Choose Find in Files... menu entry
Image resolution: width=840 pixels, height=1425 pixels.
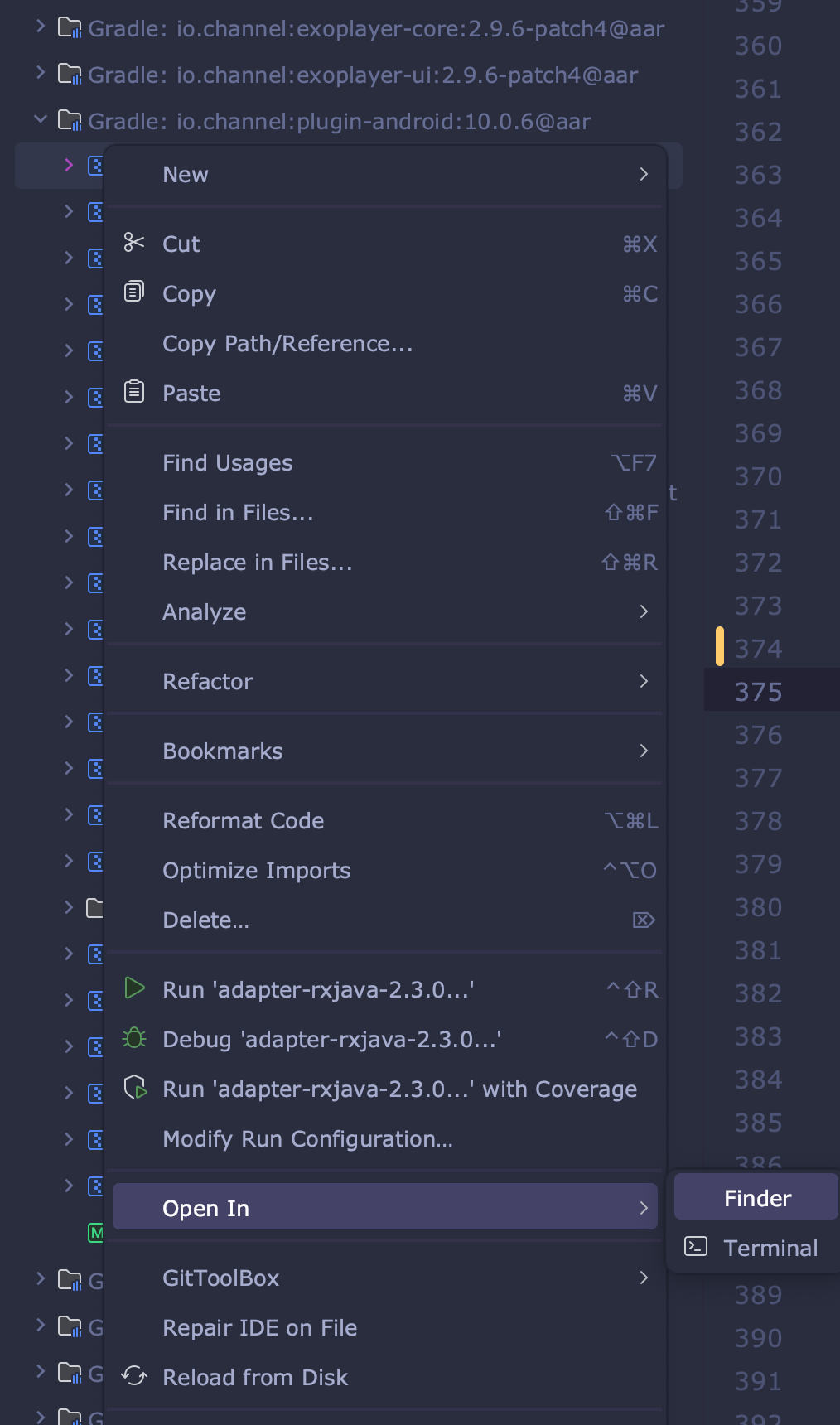click(385, 512)
